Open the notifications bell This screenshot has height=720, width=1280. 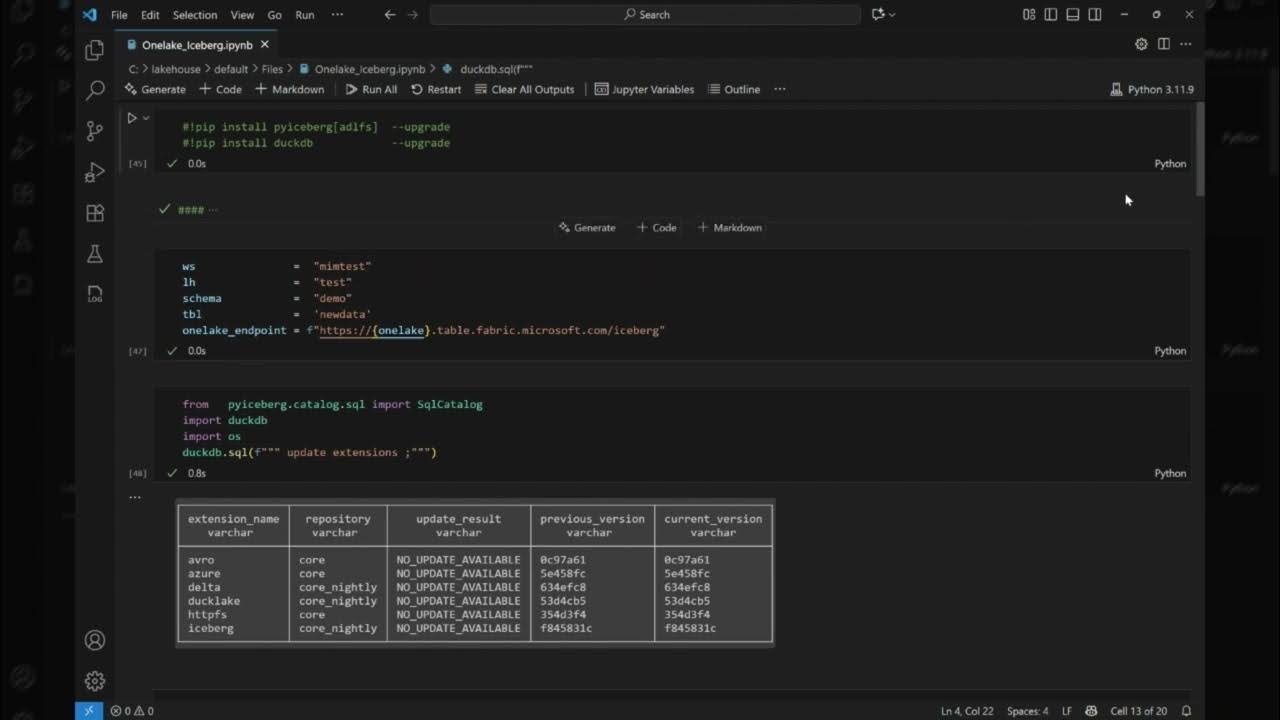coord(1187,711)
